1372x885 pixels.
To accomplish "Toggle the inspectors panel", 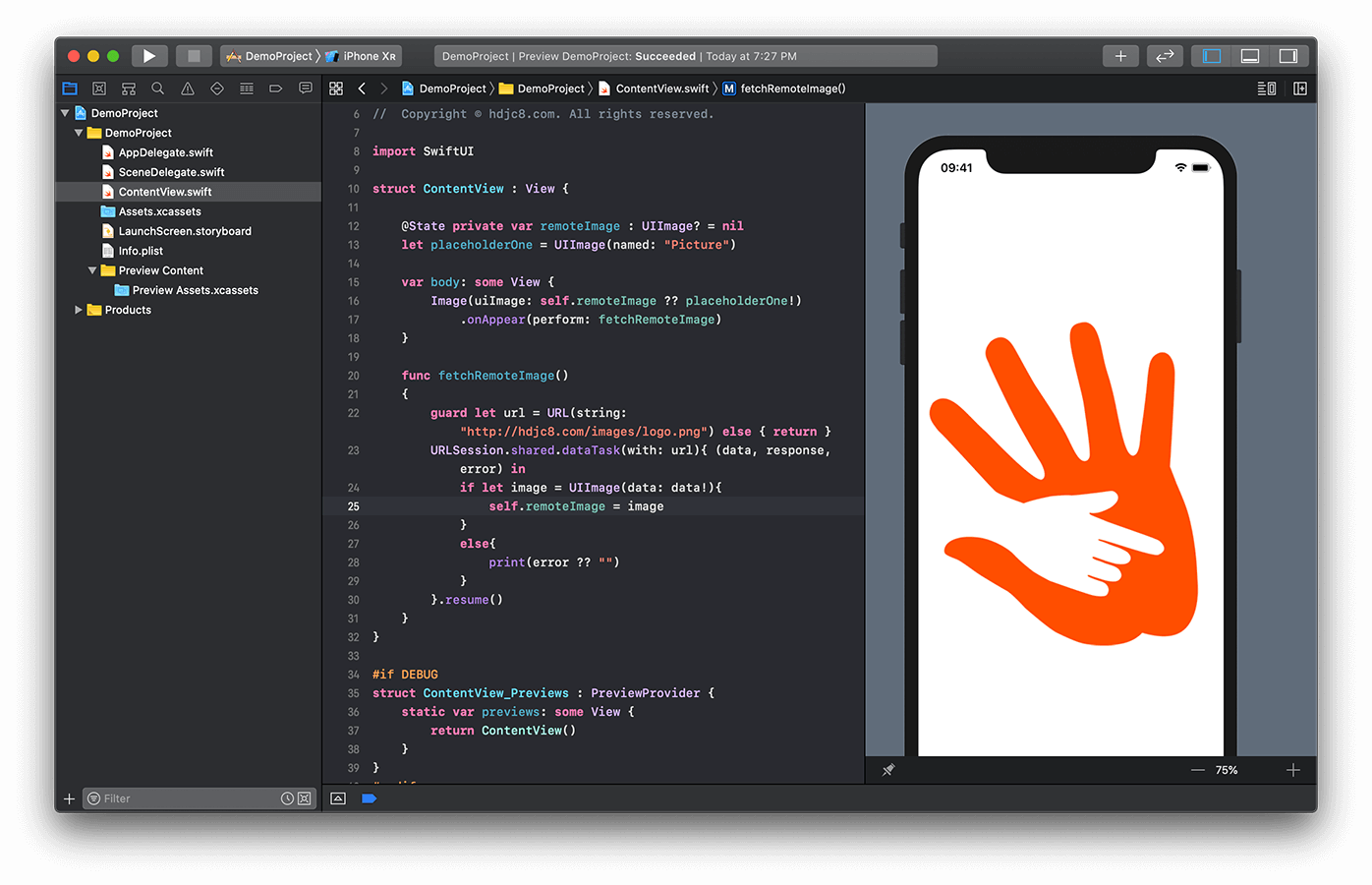I will (x=1288, y=56).
